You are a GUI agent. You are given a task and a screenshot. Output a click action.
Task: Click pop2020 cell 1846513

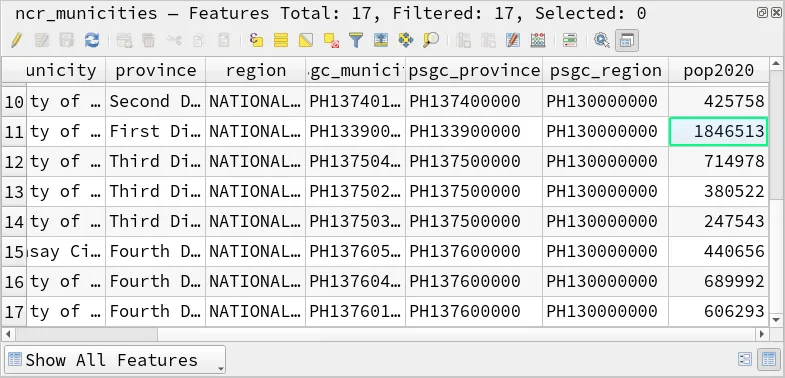tap(718, 132)
